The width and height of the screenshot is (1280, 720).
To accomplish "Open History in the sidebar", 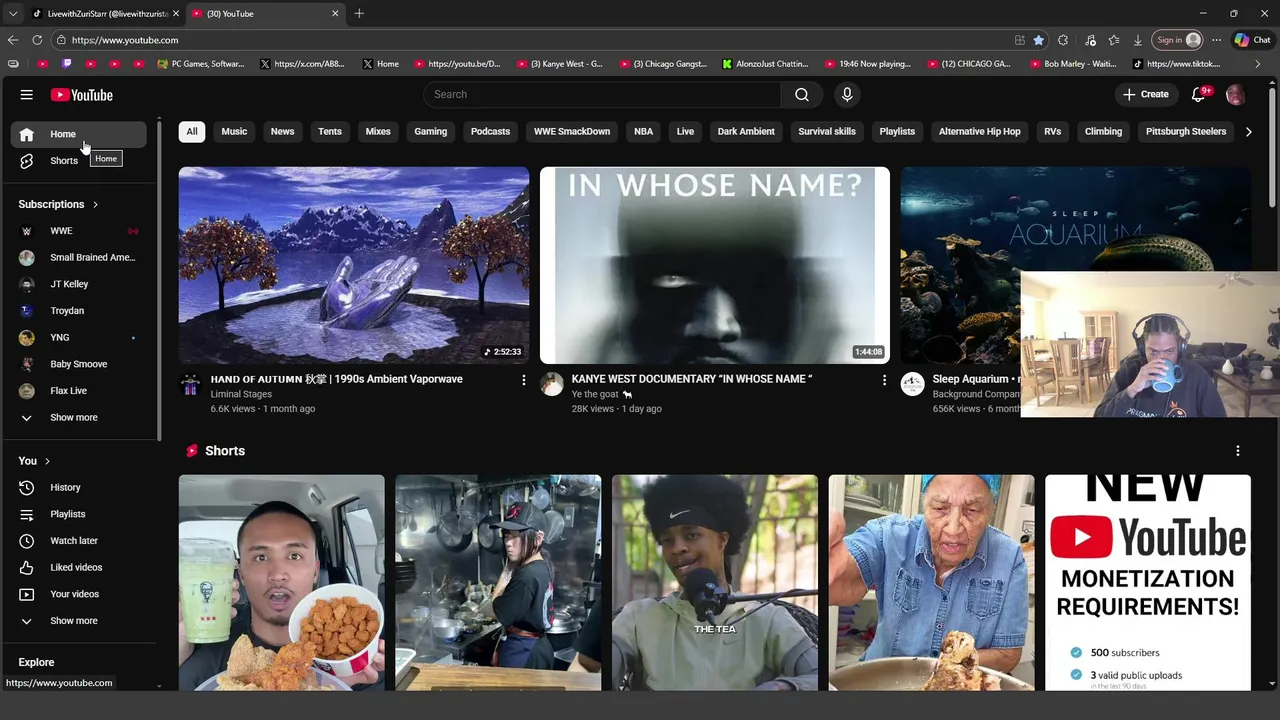I will [80, 487].
